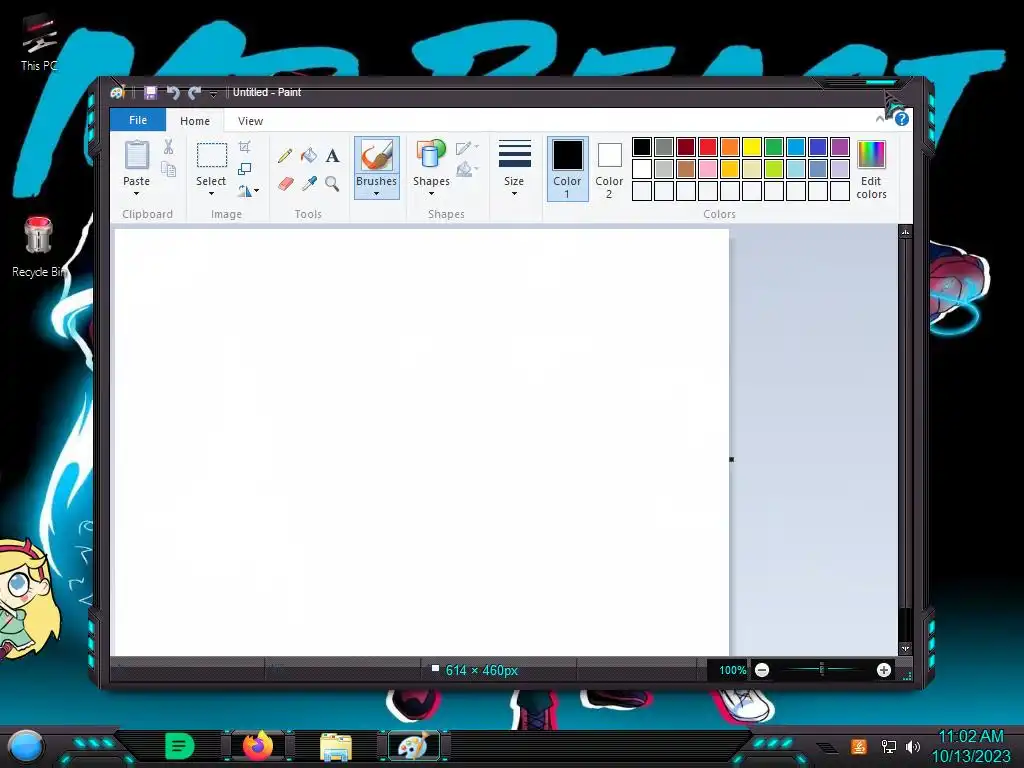Select the Text tool

click(x=332, y=155)
